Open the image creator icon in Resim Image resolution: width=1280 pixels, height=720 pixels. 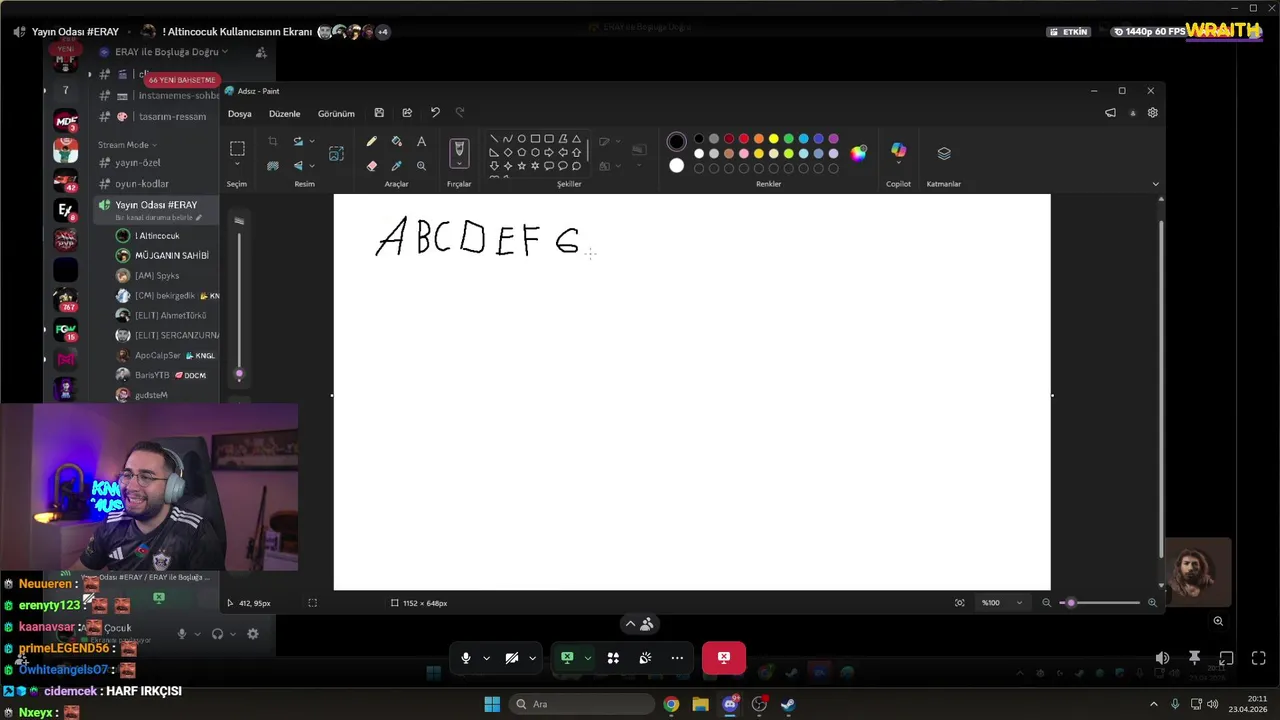point(336,153)
